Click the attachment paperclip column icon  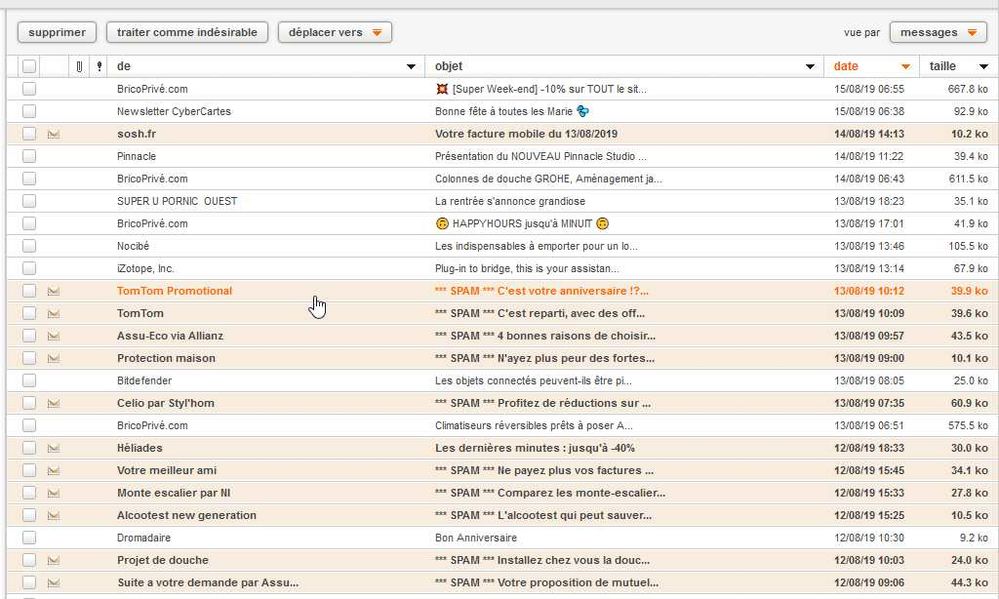coord(79,67)
